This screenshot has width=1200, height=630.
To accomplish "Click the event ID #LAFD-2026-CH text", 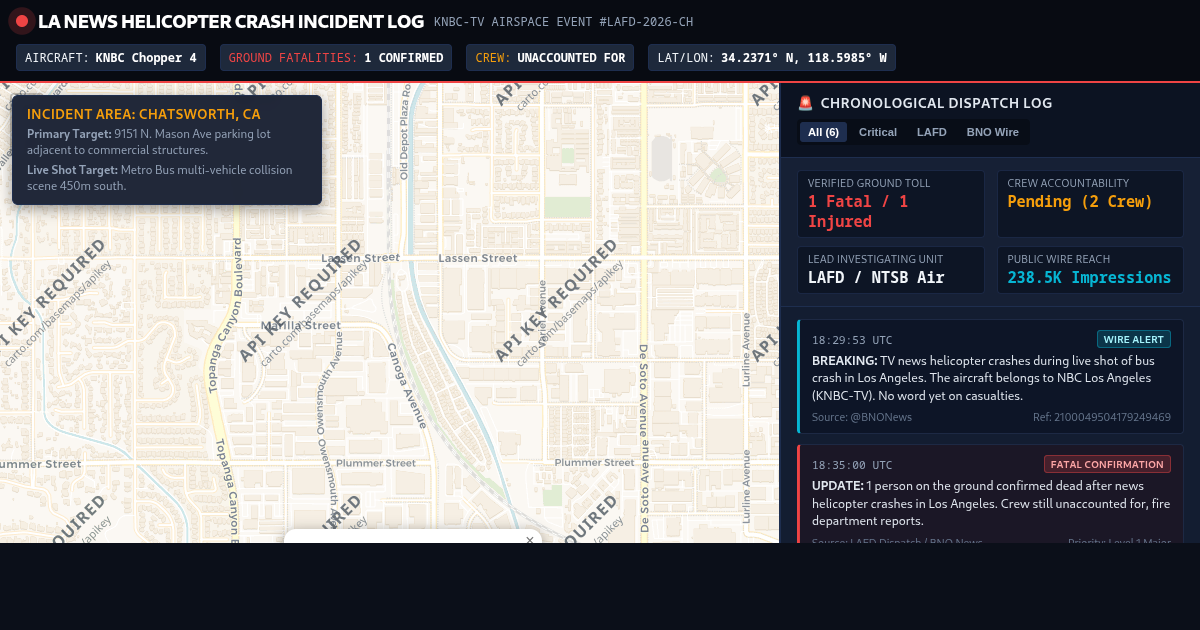I will (646, 22).
